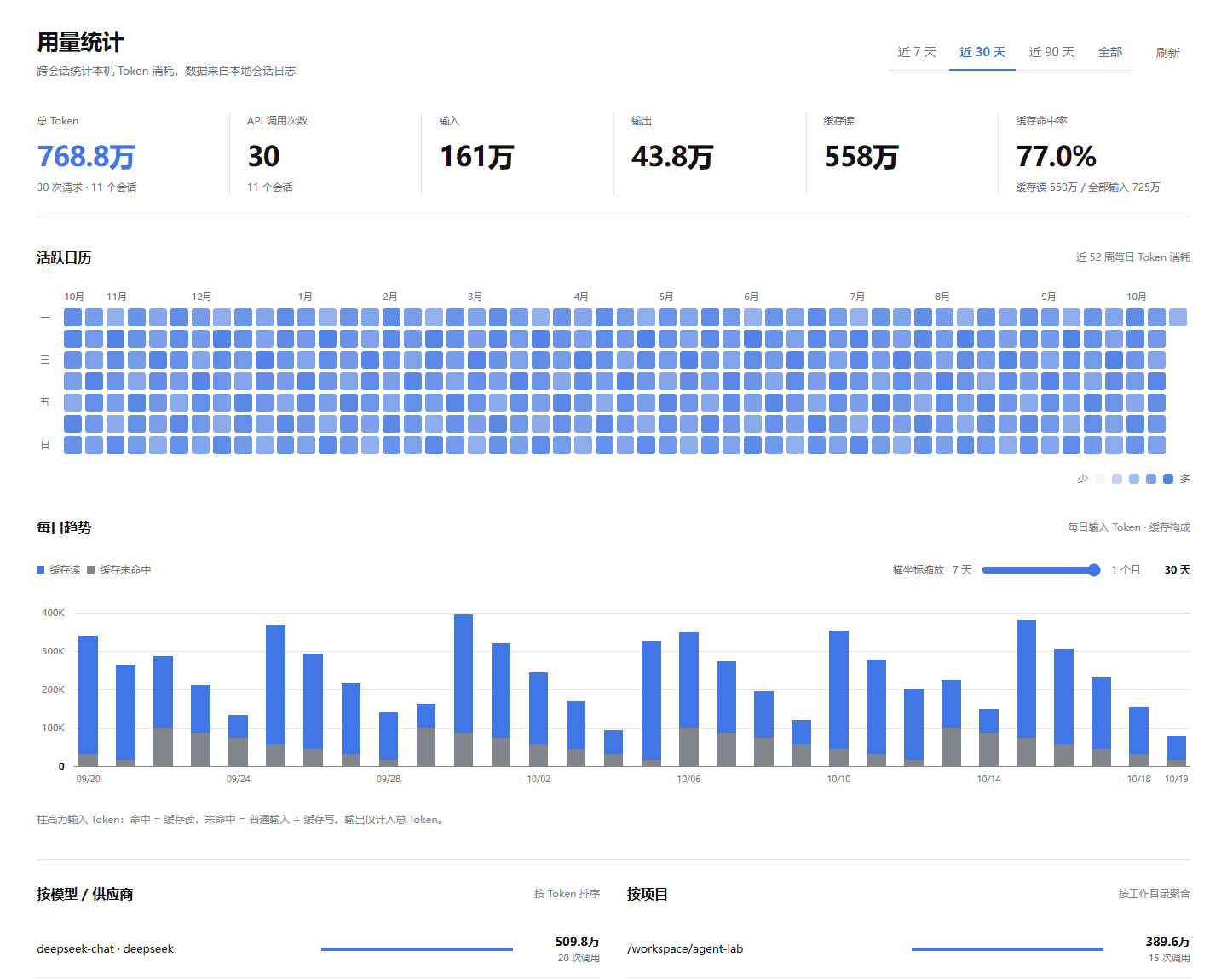Click the 09/20 bar in daily trend chart

pyautogui.click(x=88, y=700)
